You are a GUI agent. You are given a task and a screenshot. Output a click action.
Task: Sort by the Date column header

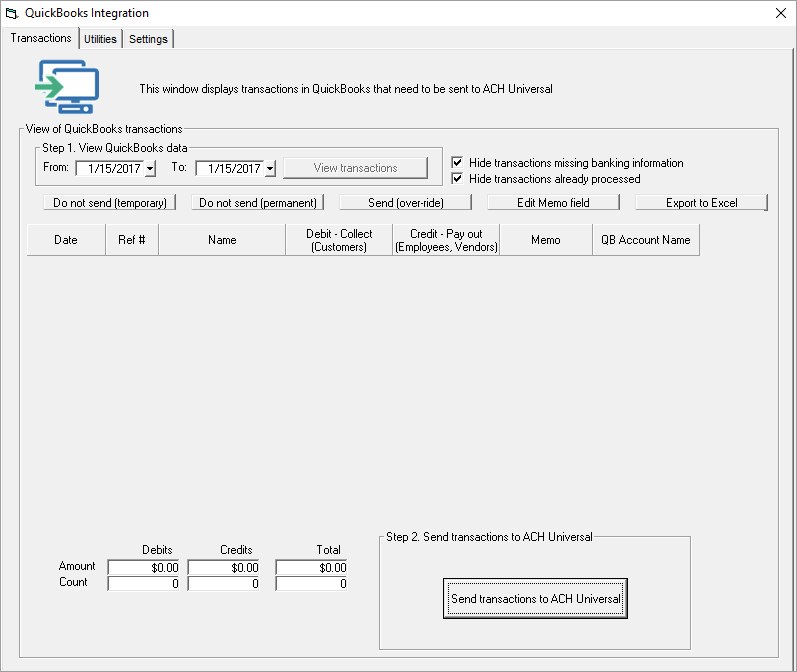(x=66, y=240)
